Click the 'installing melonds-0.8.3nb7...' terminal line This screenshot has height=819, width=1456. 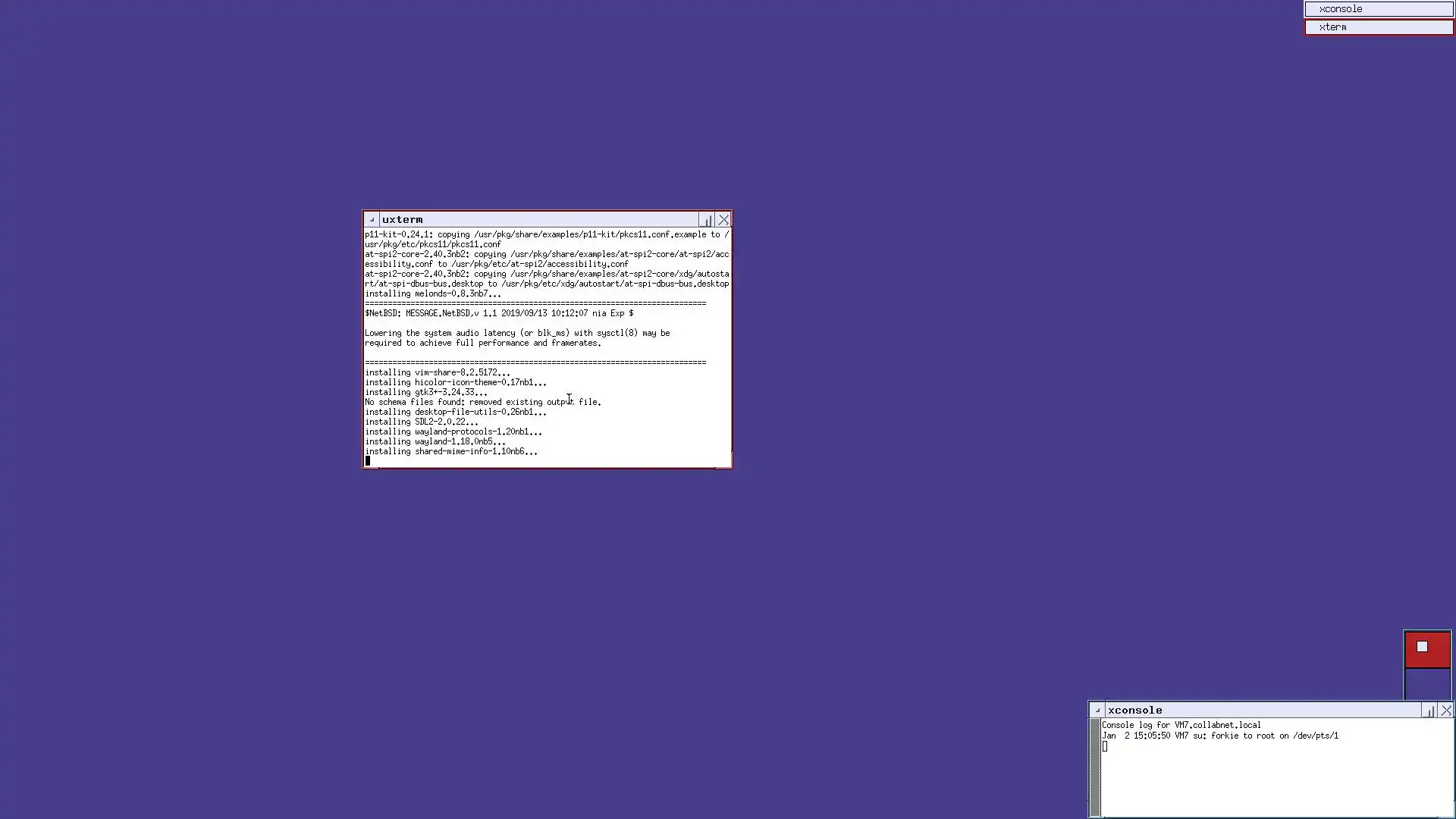click(x=432, y=293)
